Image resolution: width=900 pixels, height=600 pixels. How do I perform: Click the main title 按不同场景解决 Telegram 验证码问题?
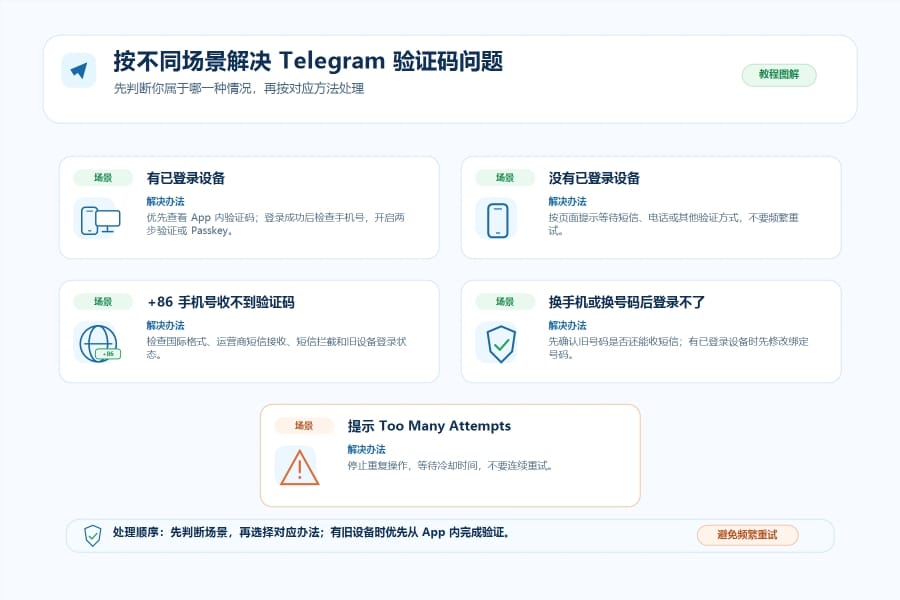[308, 61]
